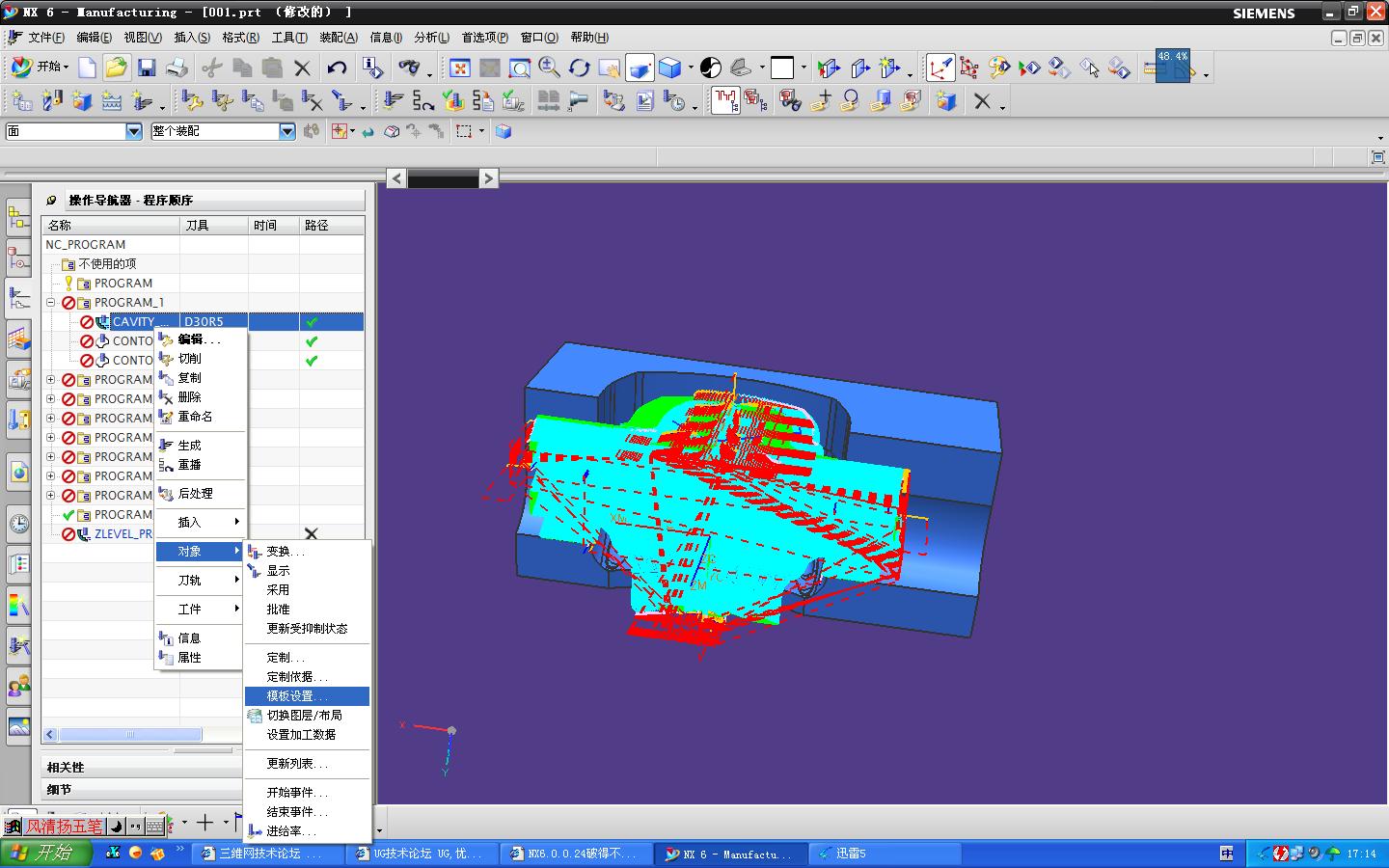This screenshot has width=1389, height=868.
Task: Toggle the green checkmark on PROGRAM row
Action: [x=68, y=514]
